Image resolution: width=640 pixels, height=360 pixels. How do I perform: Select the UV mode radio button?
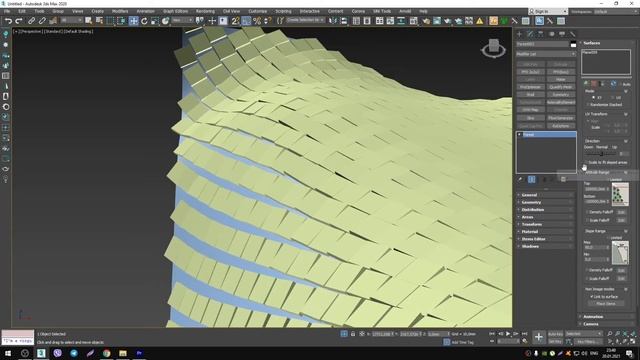pyautogui.click(x=613, y=98)
